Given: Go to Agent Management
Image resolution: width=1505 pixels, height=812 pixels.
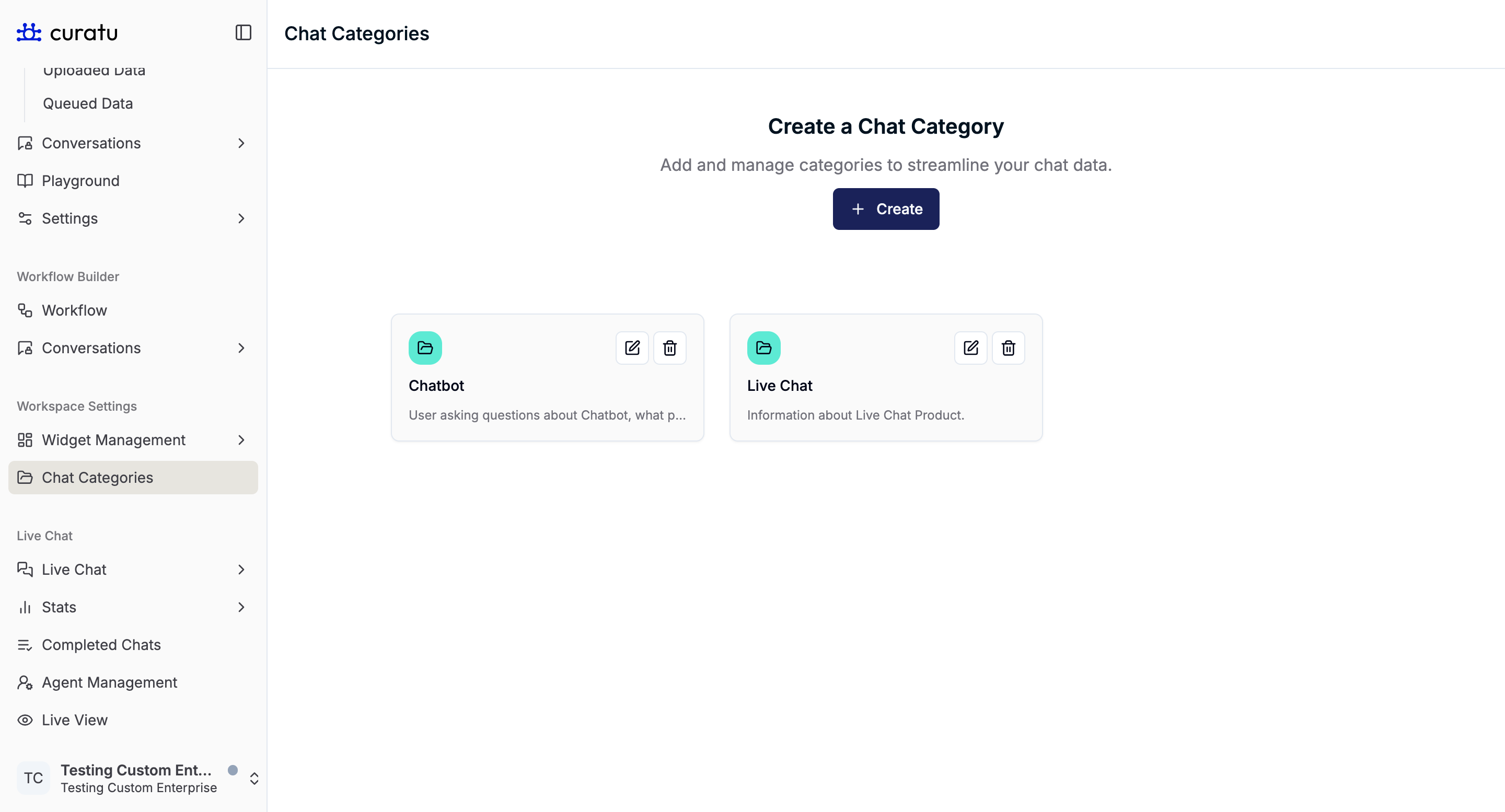Looking at the screenshot, I should point(109,682).
